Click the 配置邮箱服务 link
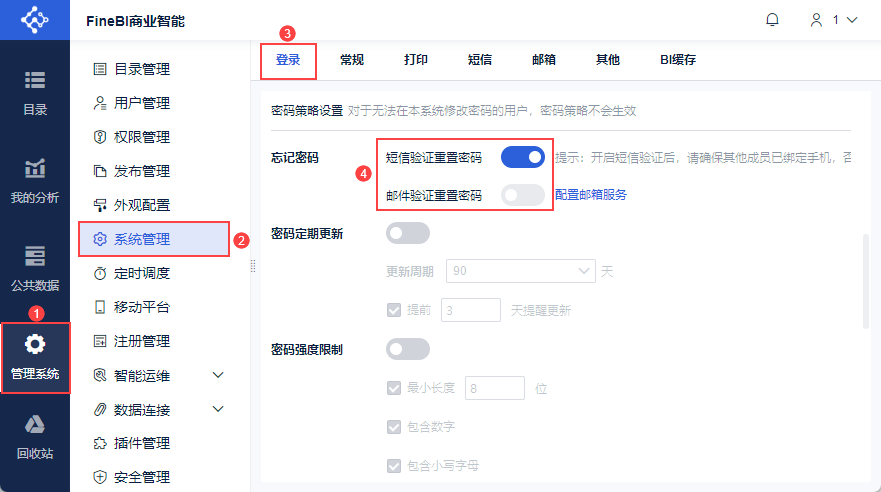 (591, 195)
